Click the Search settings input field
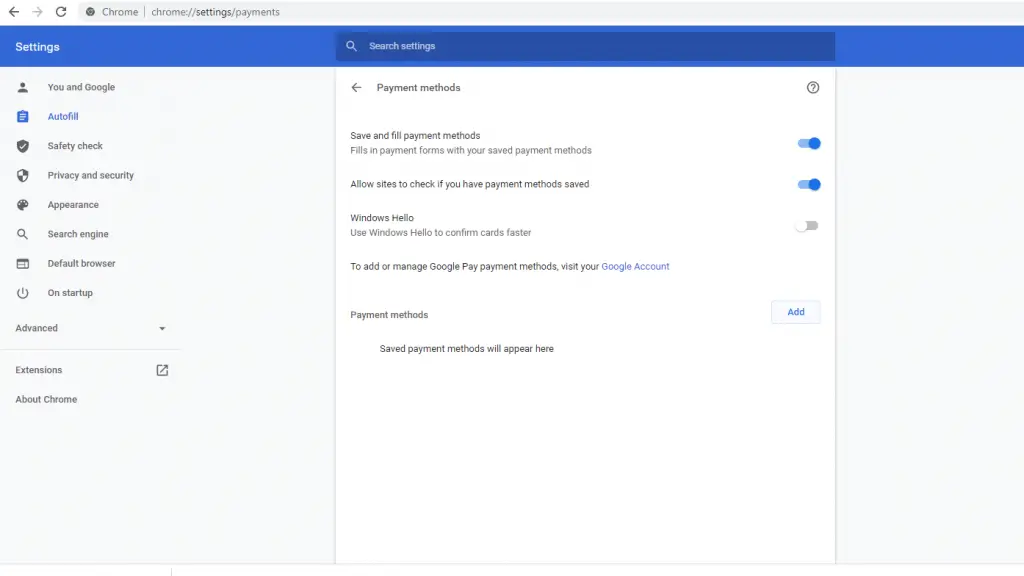The height and width of the screenshot is (576, 1024). 585,46
